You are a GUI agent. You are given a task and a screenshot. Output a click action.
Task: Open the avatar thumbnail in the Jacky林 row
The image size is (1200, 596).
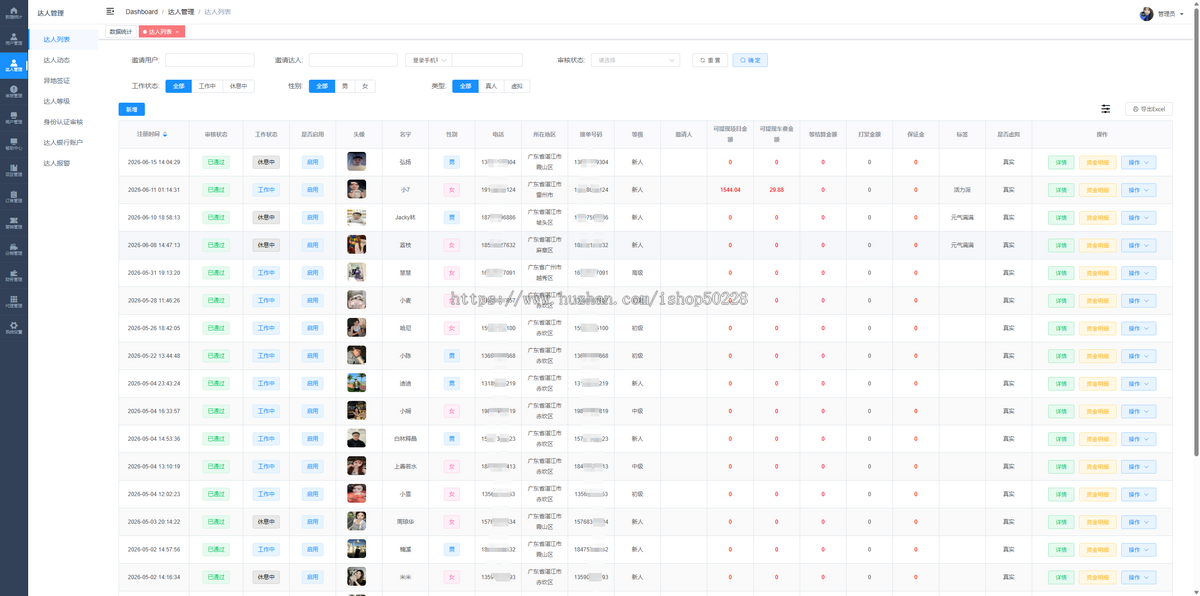click(x=356, y=217)
